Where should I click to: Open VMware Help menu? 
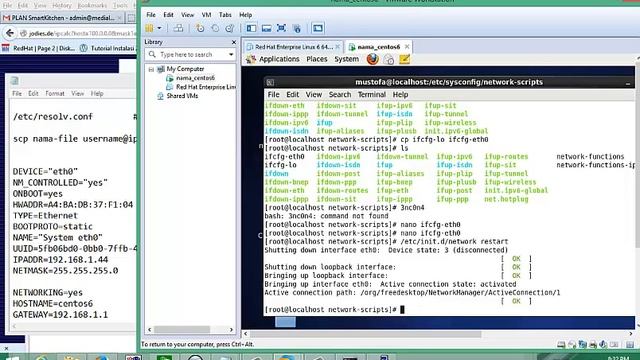[245, 15]
